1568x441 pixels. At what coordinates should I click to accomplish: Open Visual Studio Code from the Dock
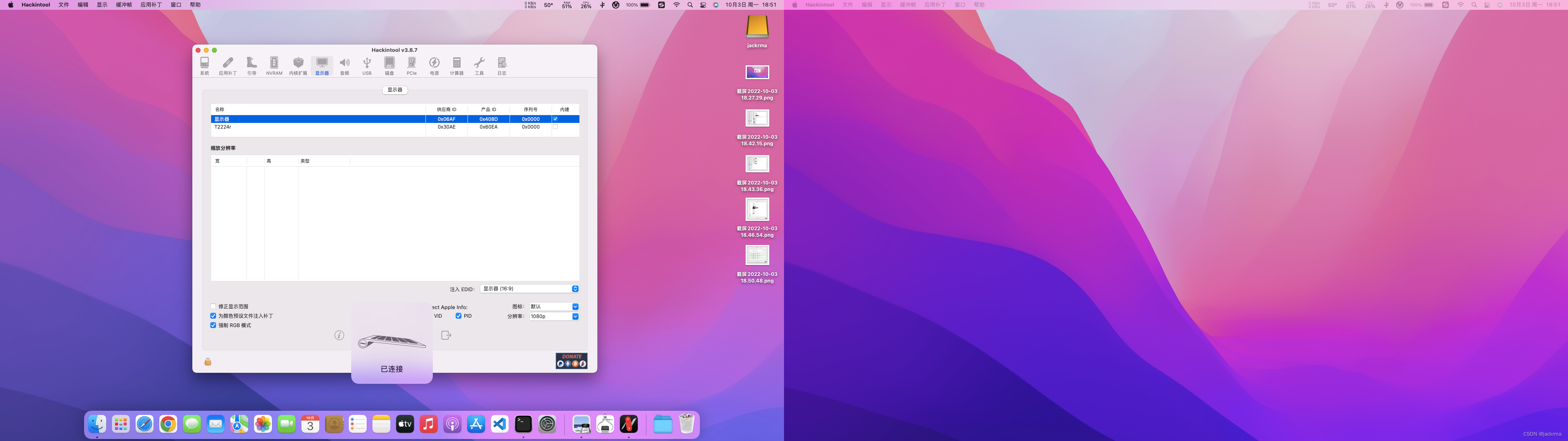click(x=500, y=424)
